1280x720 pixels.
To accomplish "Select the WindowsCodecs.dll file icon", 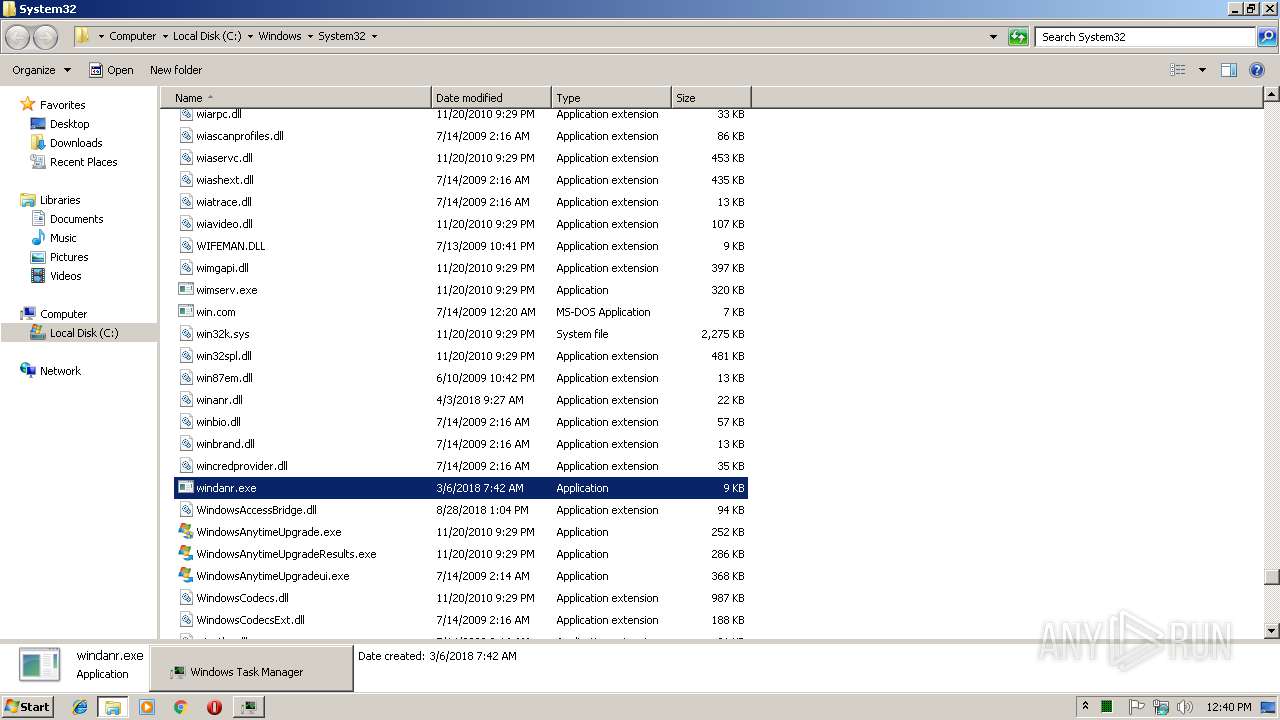I will (x=186, y=598).
